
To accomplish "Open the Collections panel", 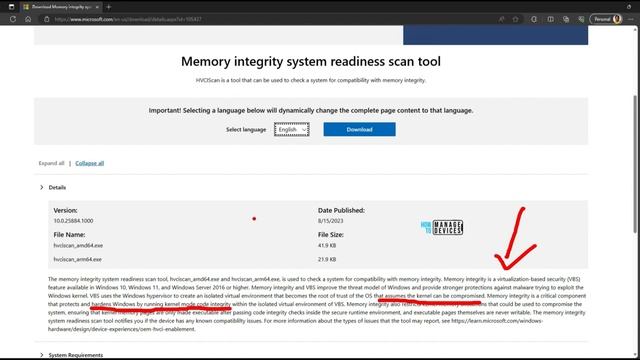I will click(566, 19).
